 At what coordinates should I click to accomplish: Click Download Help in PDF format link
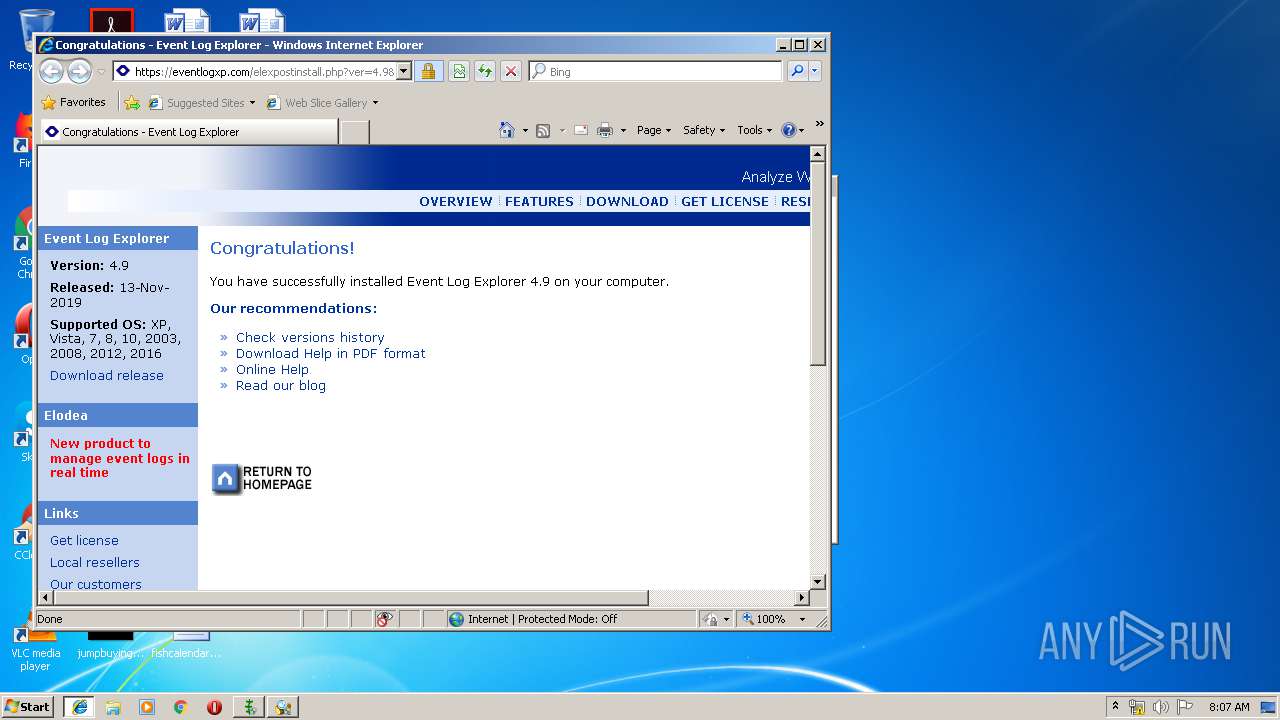pyautogui.click(x=331, y=353)
